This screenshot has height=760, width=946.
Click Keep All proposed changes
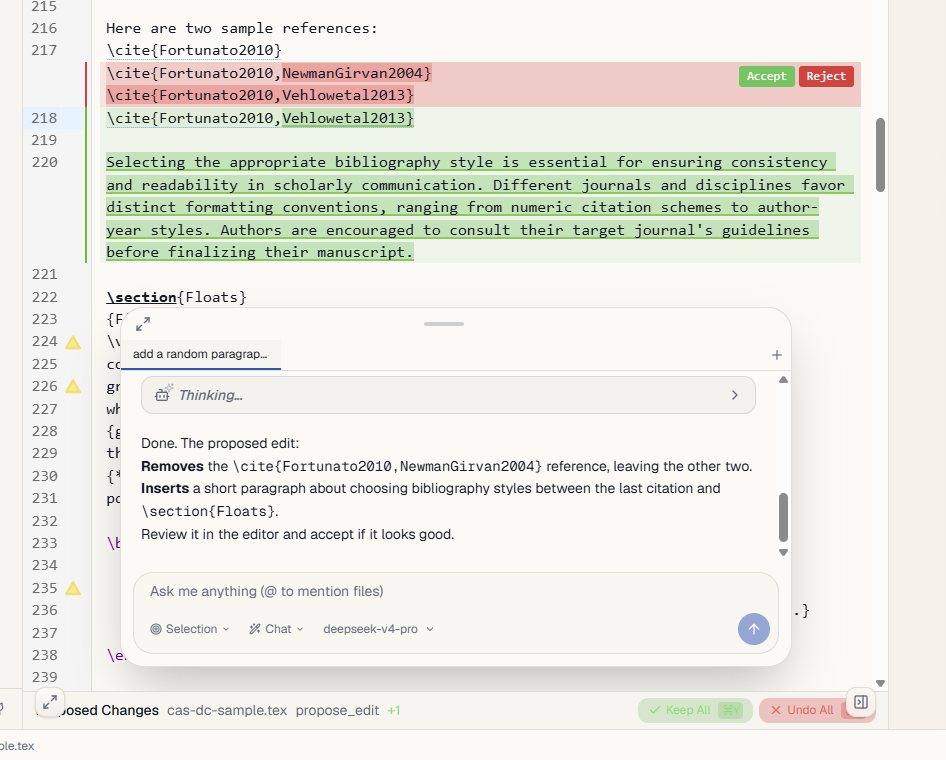pyautogui.click(x=695, y=710)
